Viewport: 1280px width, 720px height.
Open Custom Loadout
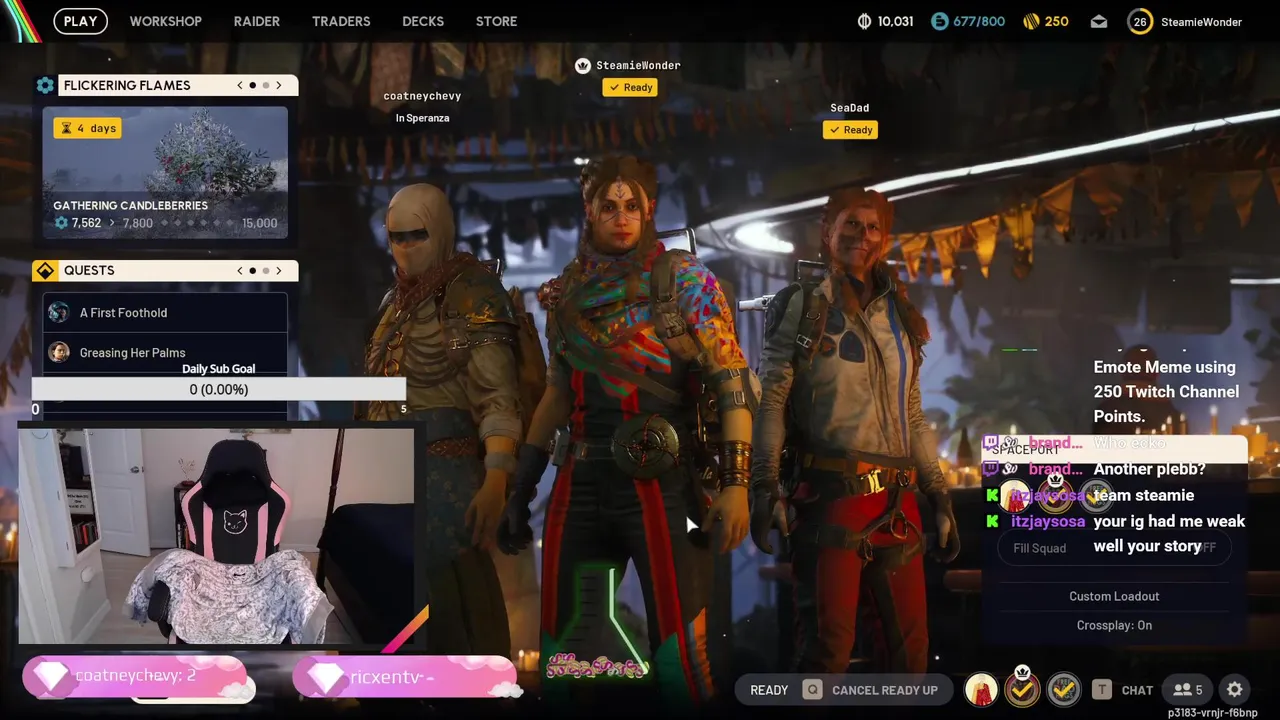(1114, 596)
